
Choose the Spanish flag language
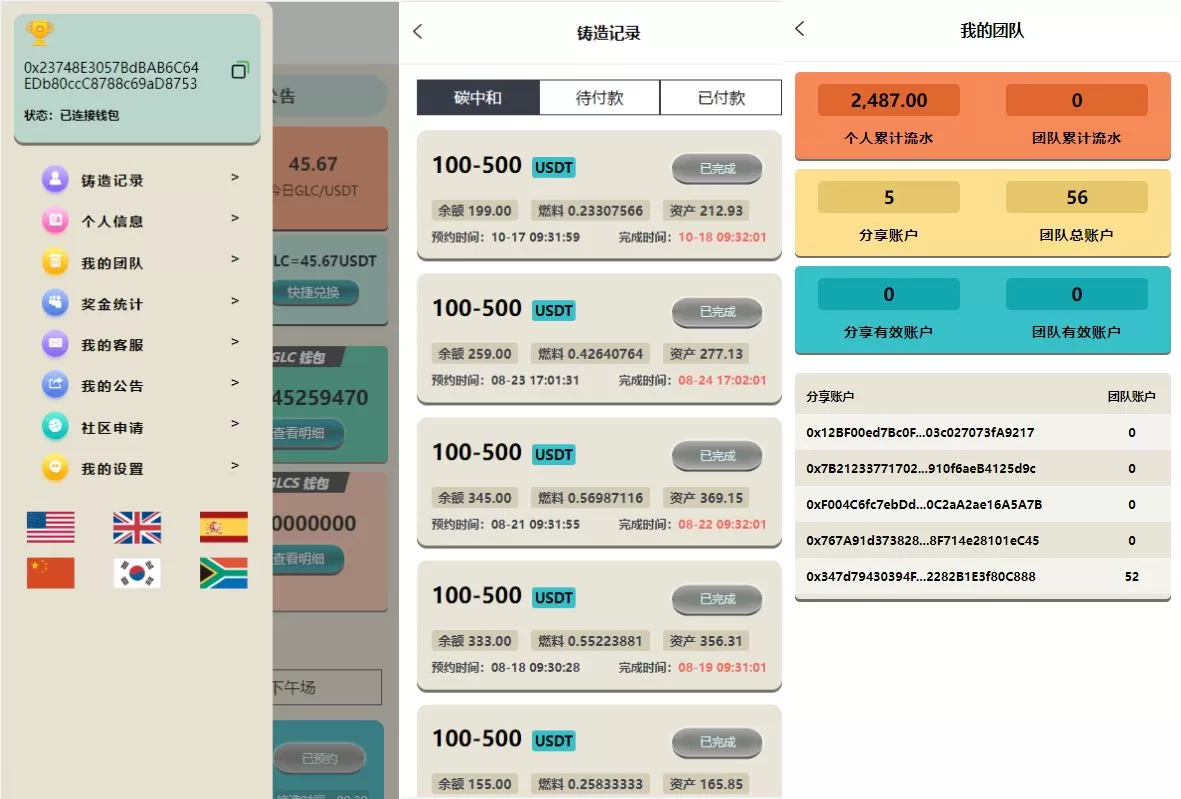[x=223, y=527]
